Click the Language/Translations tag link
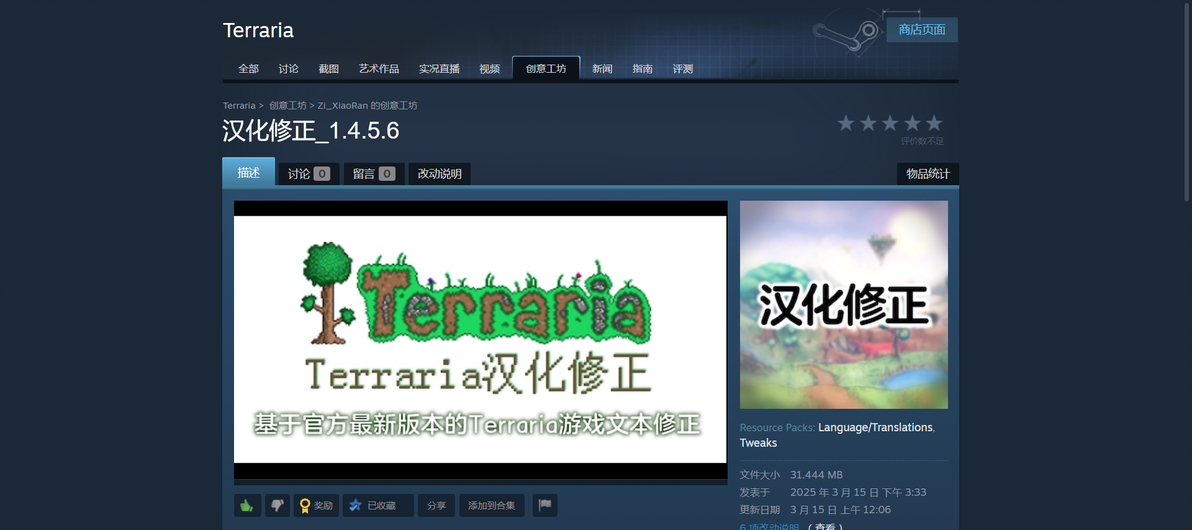This screenshot has width=1192, height=530. click(x=876, y=427)
